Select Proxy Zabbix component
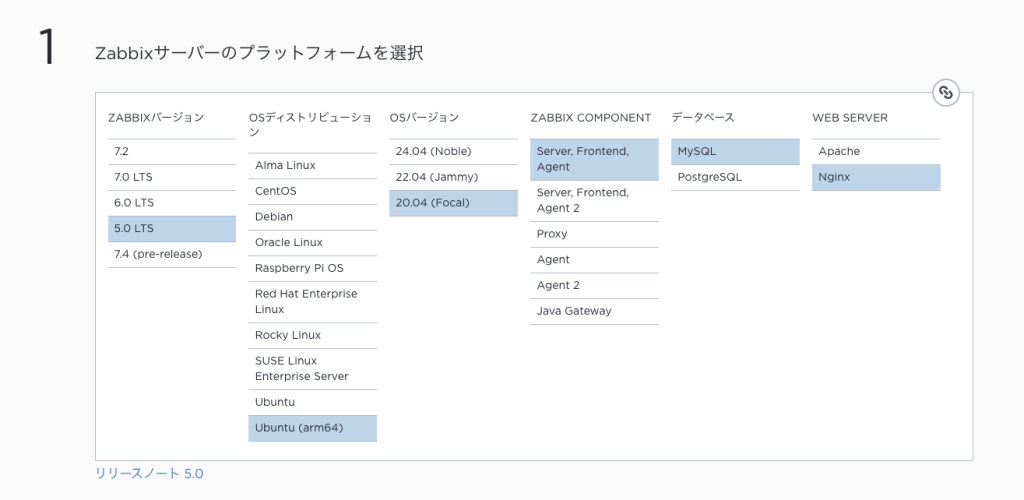 coord(594,234)
